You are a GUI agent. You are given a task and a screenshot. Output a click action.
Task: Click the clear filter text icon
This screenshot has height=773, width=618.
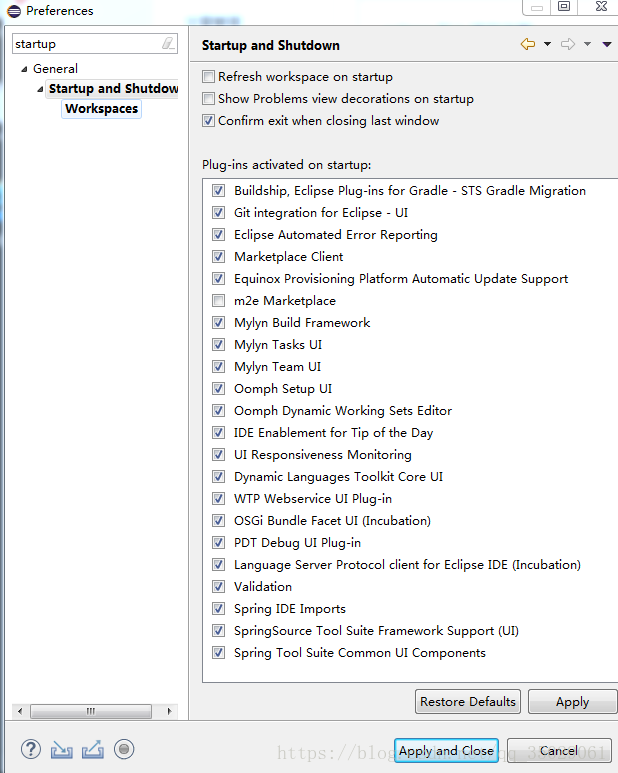click(x=168, y=43)
